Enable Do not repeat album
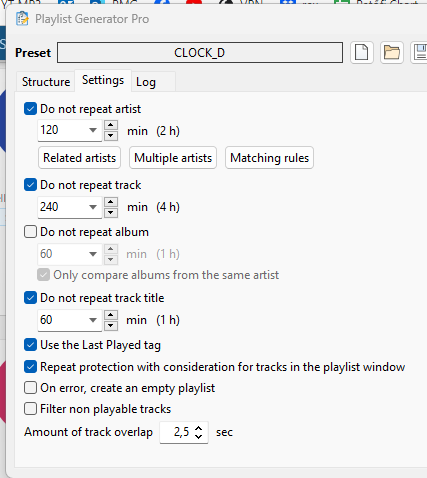This screenshot has height=478, width=427. [30, 232]
